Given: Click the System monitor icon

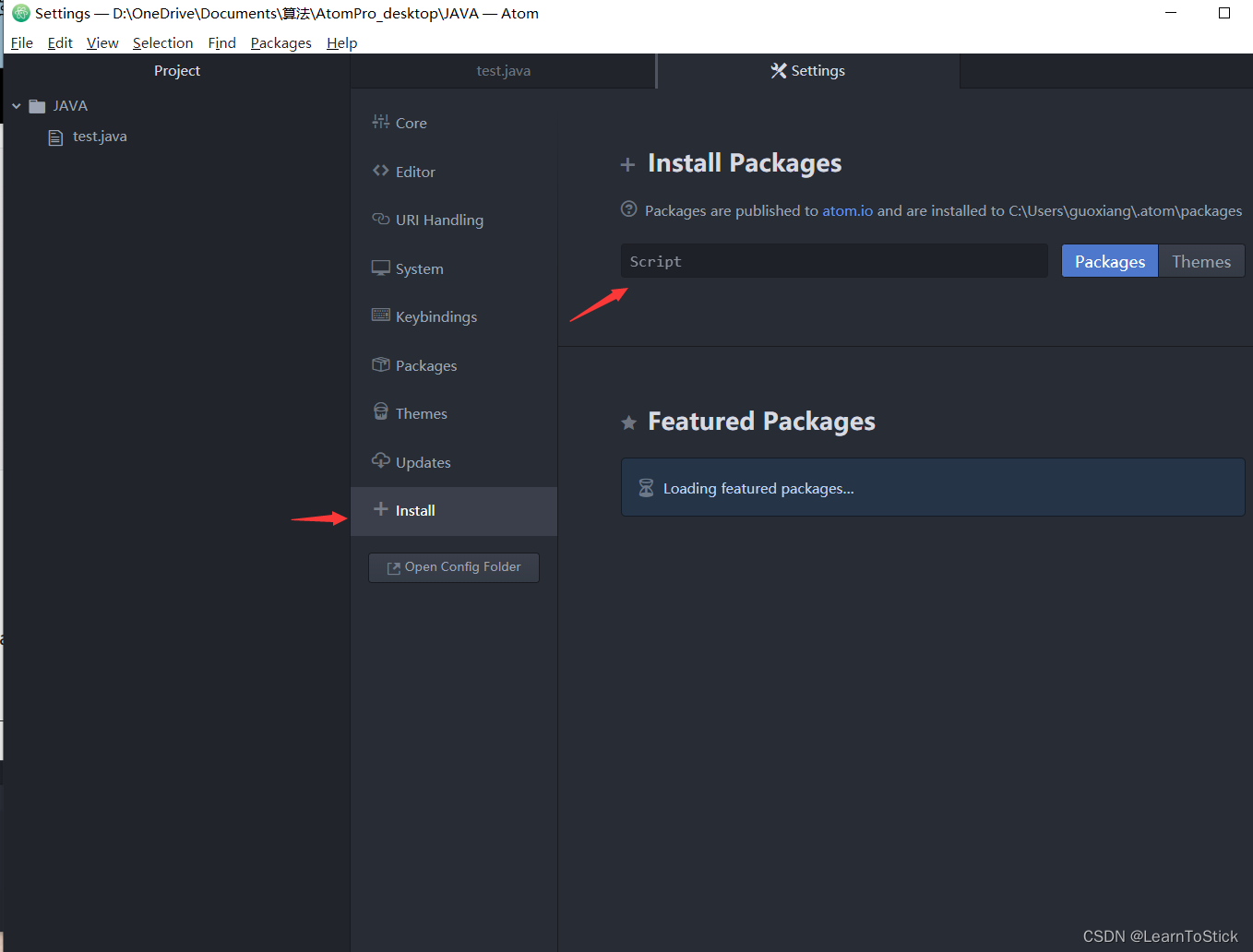Looking at the screenshot, I should pyautogui.click(x=380, y=268).
